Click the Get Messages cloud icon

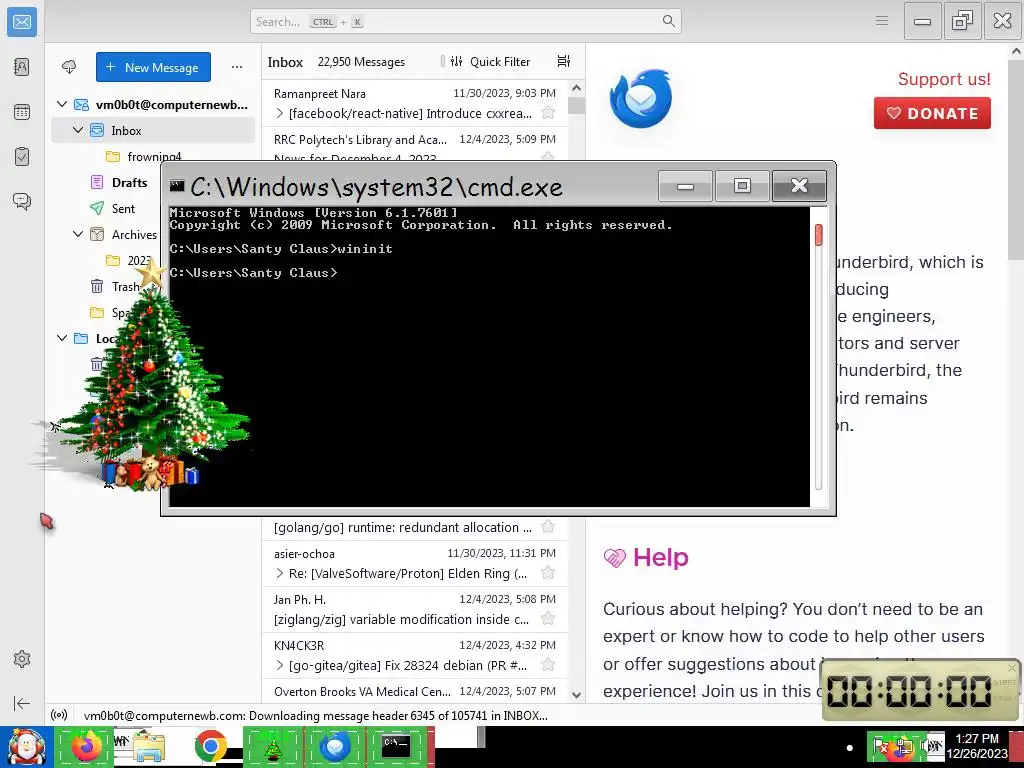click(69, 67)
